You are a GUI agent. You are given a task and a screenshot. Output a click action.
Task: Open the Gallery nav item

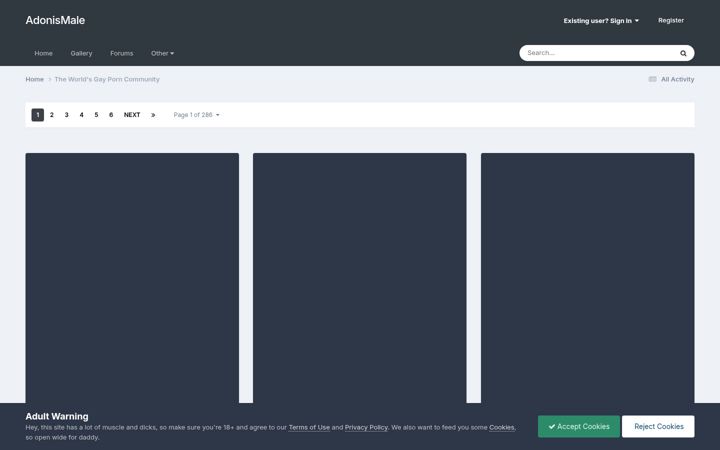[81, 53]
